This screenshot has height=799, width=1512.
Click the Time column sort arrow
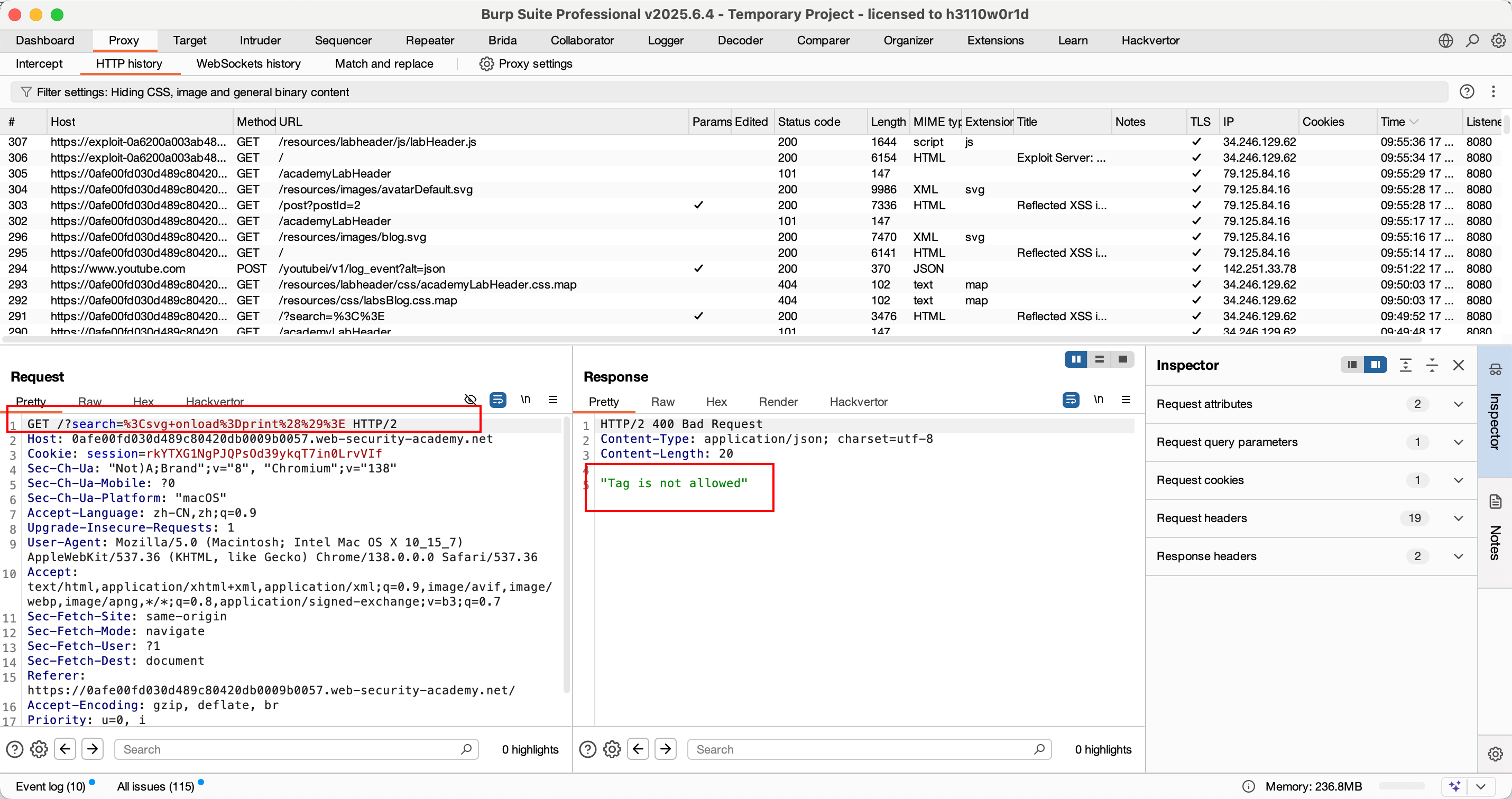tap(1414, 122)
